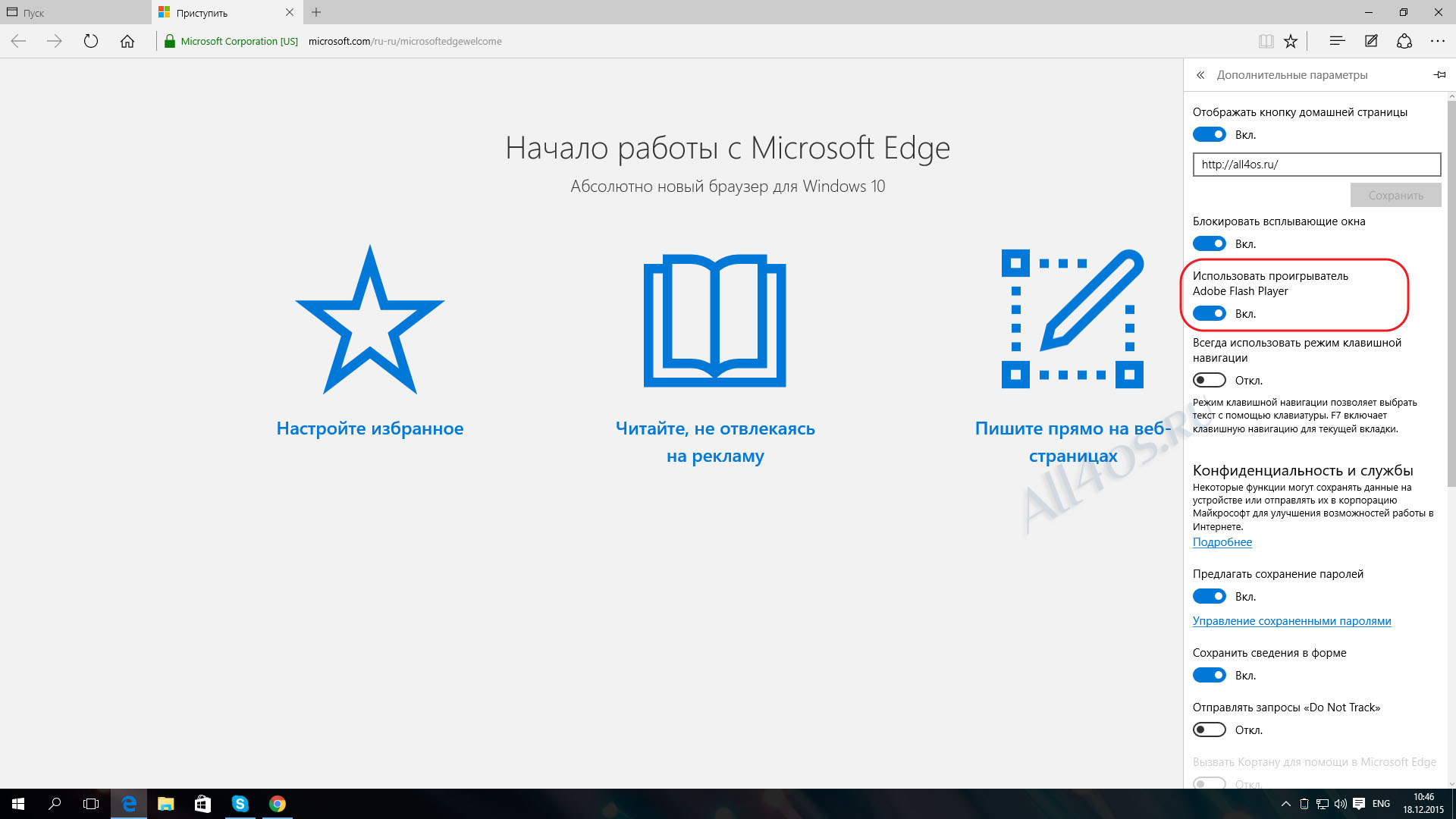
Task: Click the pencil web note graphic
Action: point(1072,318)
